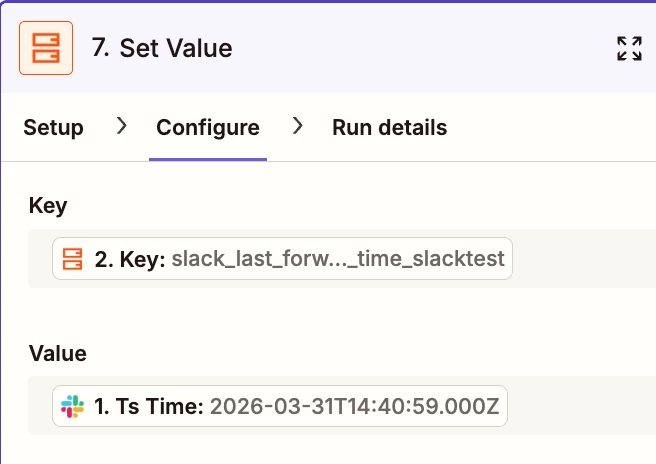Expand the step panel to fullscreen
Screen dimensions: 656x464
(x=629, y=48)
